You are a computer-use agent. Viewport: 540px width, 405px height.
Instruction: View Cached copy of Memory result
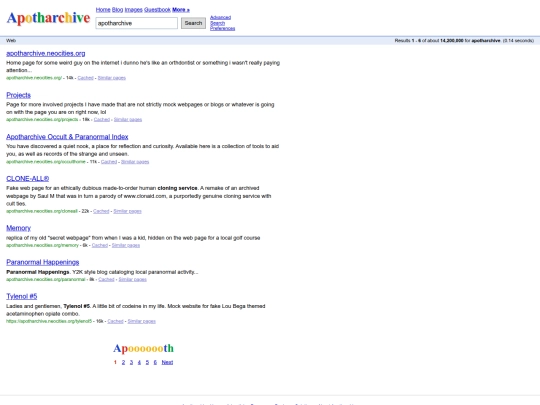click(x=100, y=245)
